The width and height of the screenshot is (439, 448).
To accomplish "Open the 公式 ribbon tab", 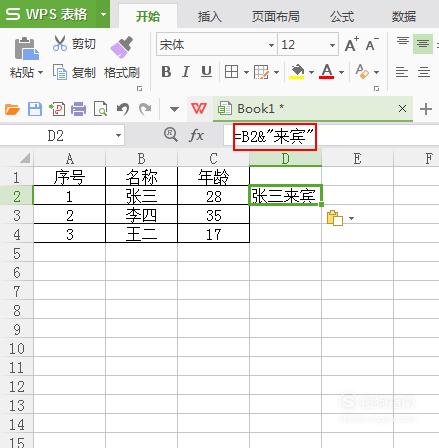I will pos(342,16).
